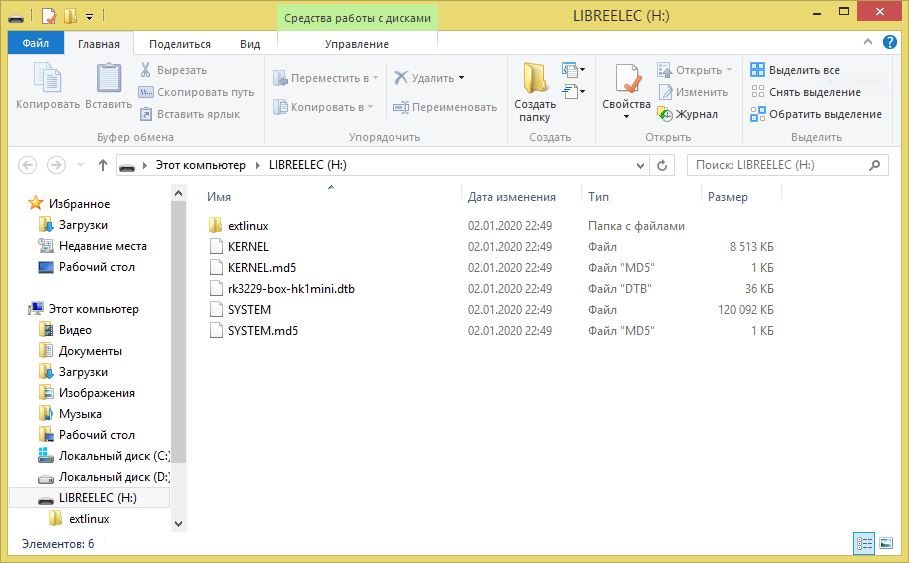Click Select all (Выделить все) button
Viewport: 909px width, 563px height.
(x=795, y=70)
